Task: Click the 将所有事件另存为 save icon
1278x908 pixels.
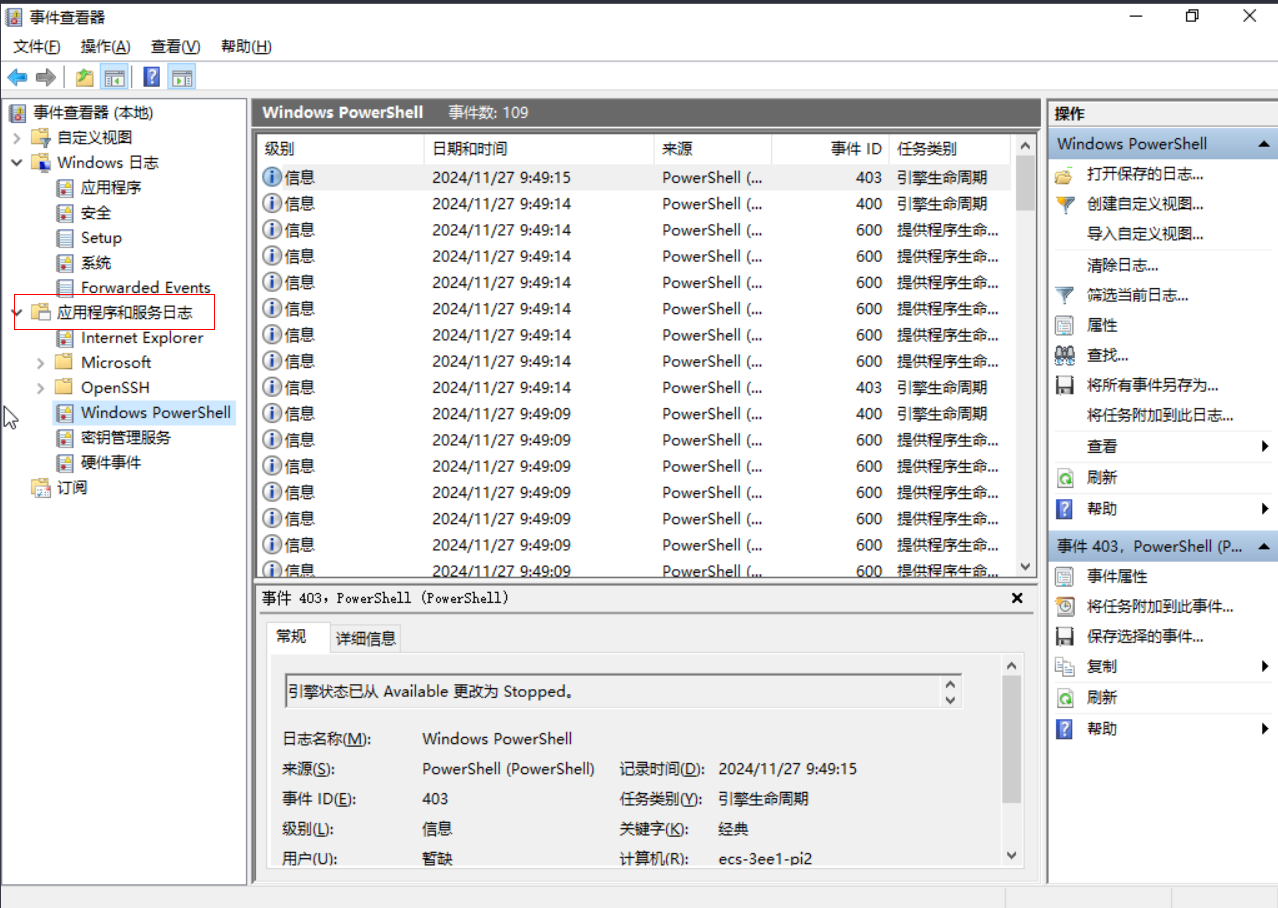Action: pos(1065,385)
